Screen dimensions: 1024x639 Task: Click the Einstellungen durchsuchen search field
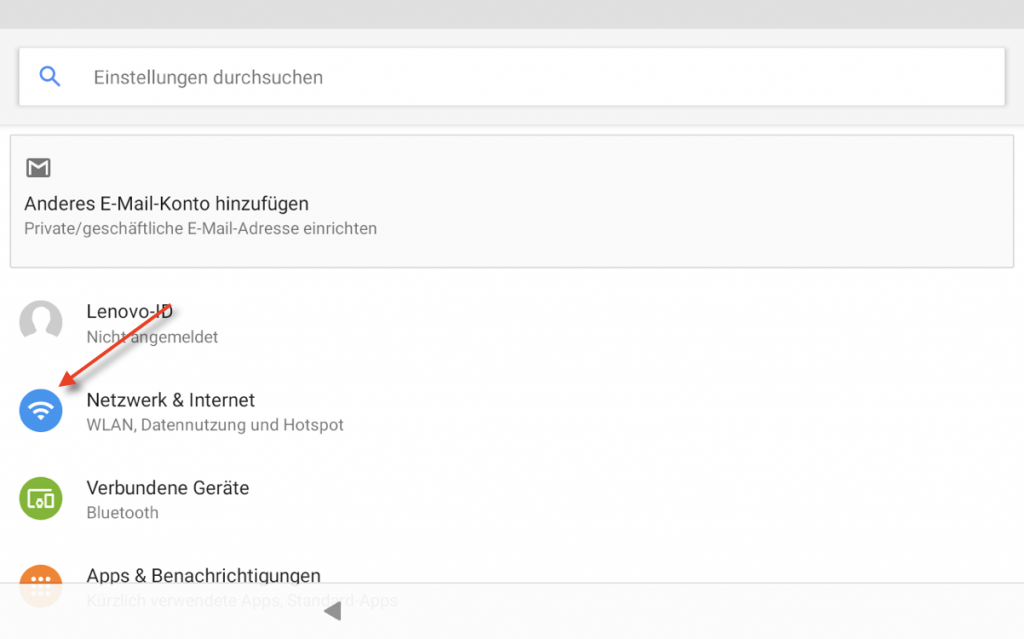click(x=208, y=77)
